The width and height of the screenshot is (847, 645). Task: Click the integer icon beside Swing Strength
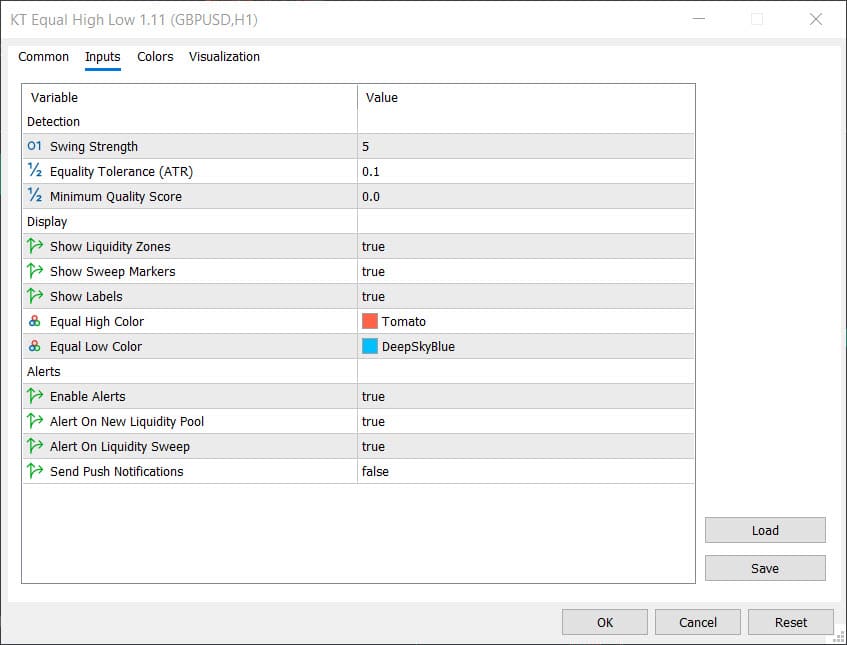click(x=35, y=146)
